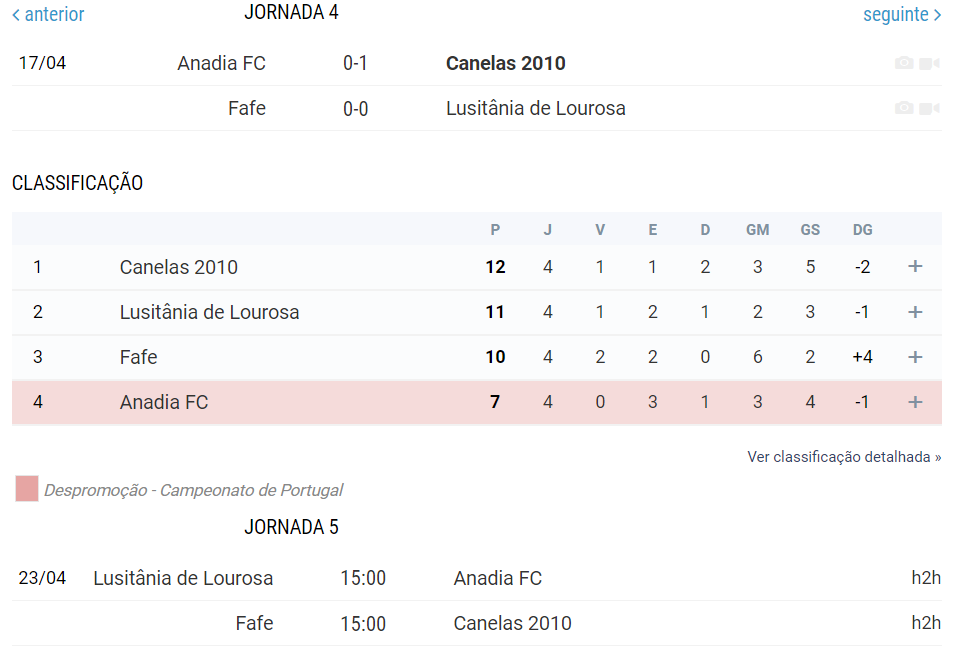959x652 pixels.
Task: Click video icon for Fafe vs Lusitânia match
Action: pyautogui.click(x=929, y=108)
